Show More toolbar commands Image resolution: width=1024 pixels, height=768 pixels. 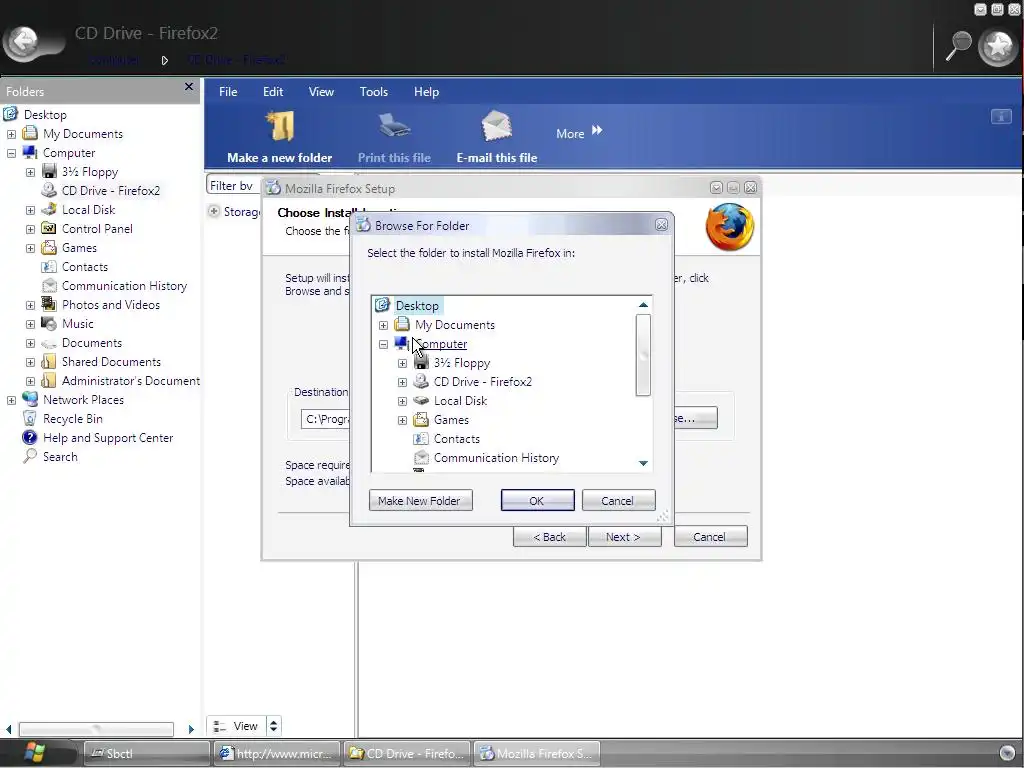pos(579,133)
